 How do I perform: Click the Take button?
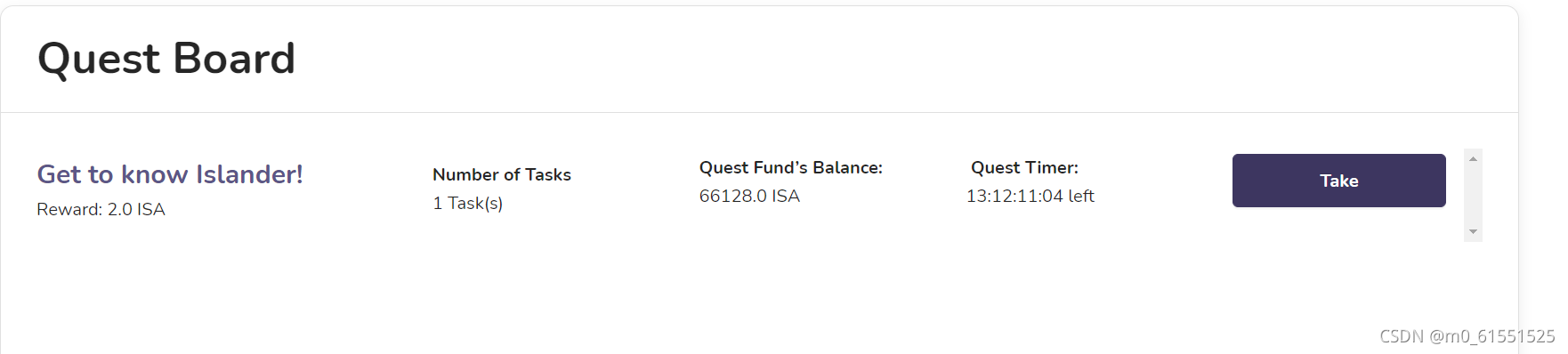[1338, 181]
